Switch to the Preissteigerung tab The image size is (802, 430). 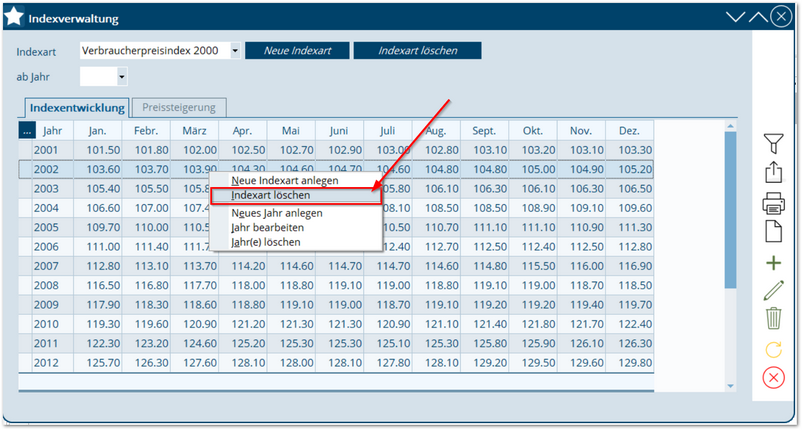pos(179,107)
